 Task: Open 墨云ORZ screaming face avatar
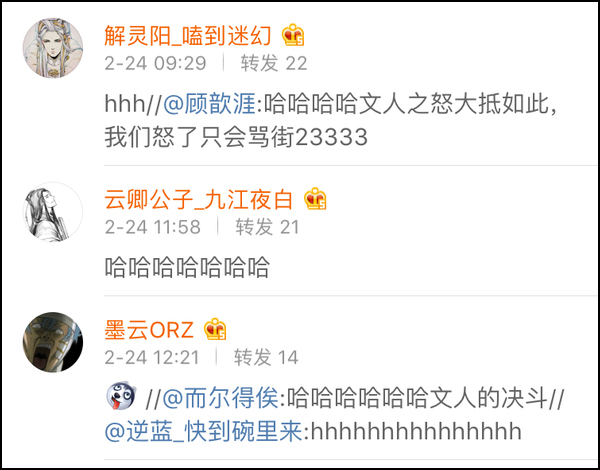click(53, 342)
